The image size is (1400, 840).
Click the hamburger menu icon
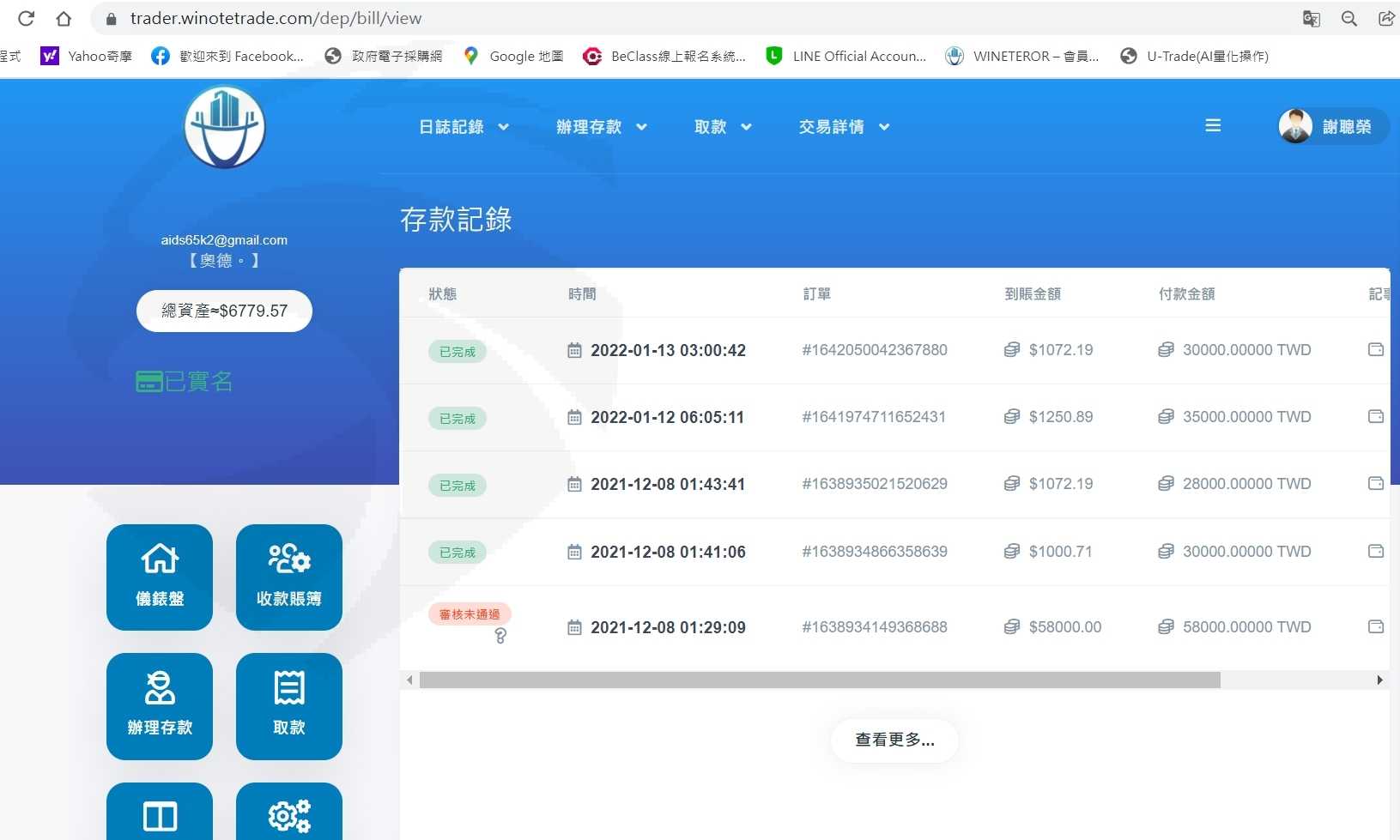1213,126
